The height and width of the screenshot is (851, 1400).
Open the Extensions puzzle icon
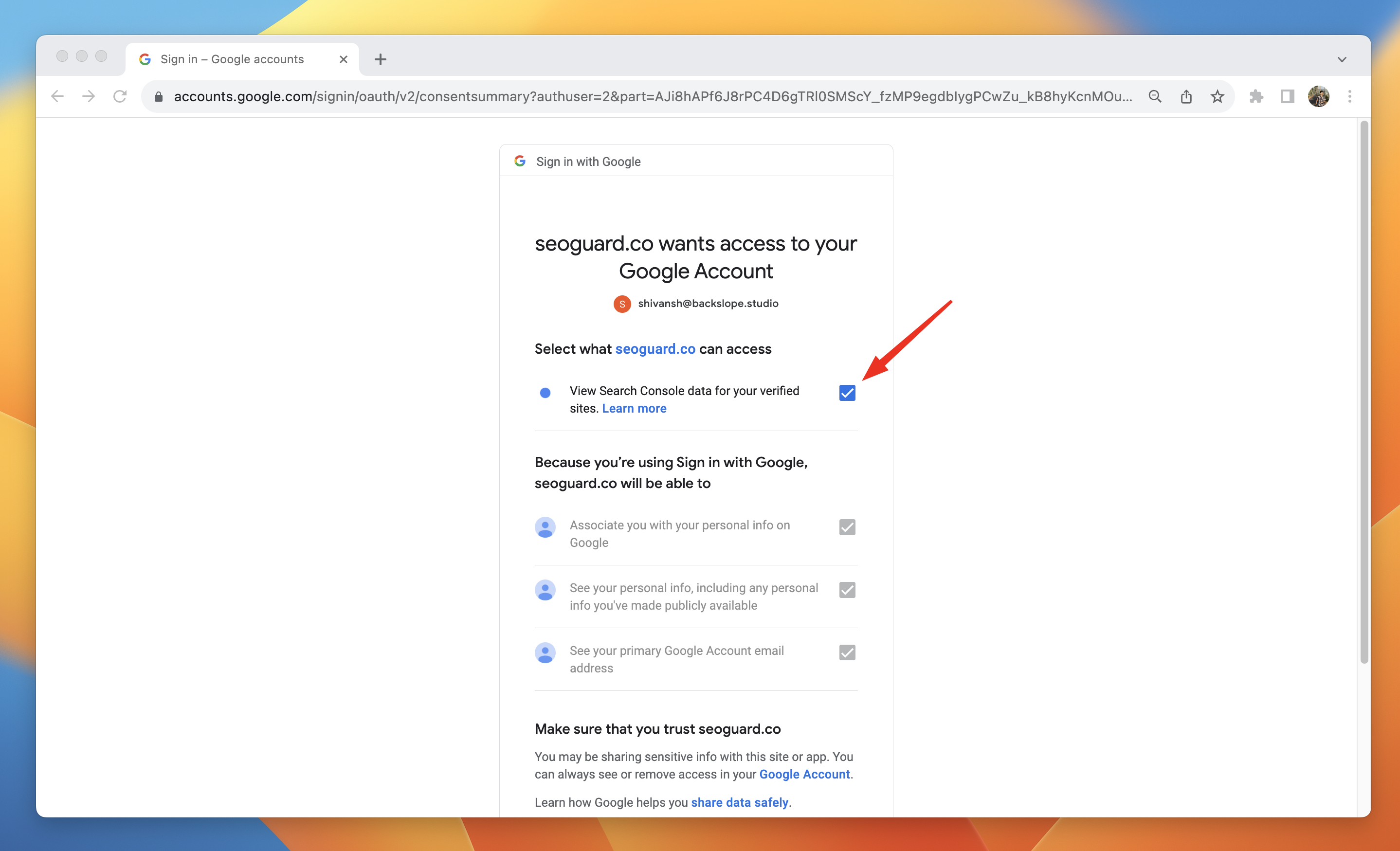[x=1256, y=96]
